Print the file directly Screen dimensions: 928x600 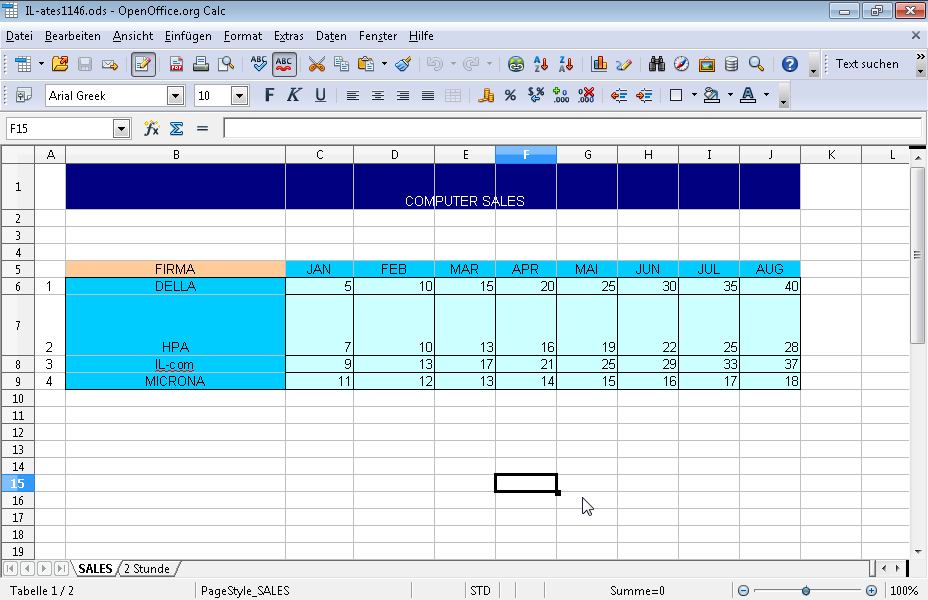201,64
